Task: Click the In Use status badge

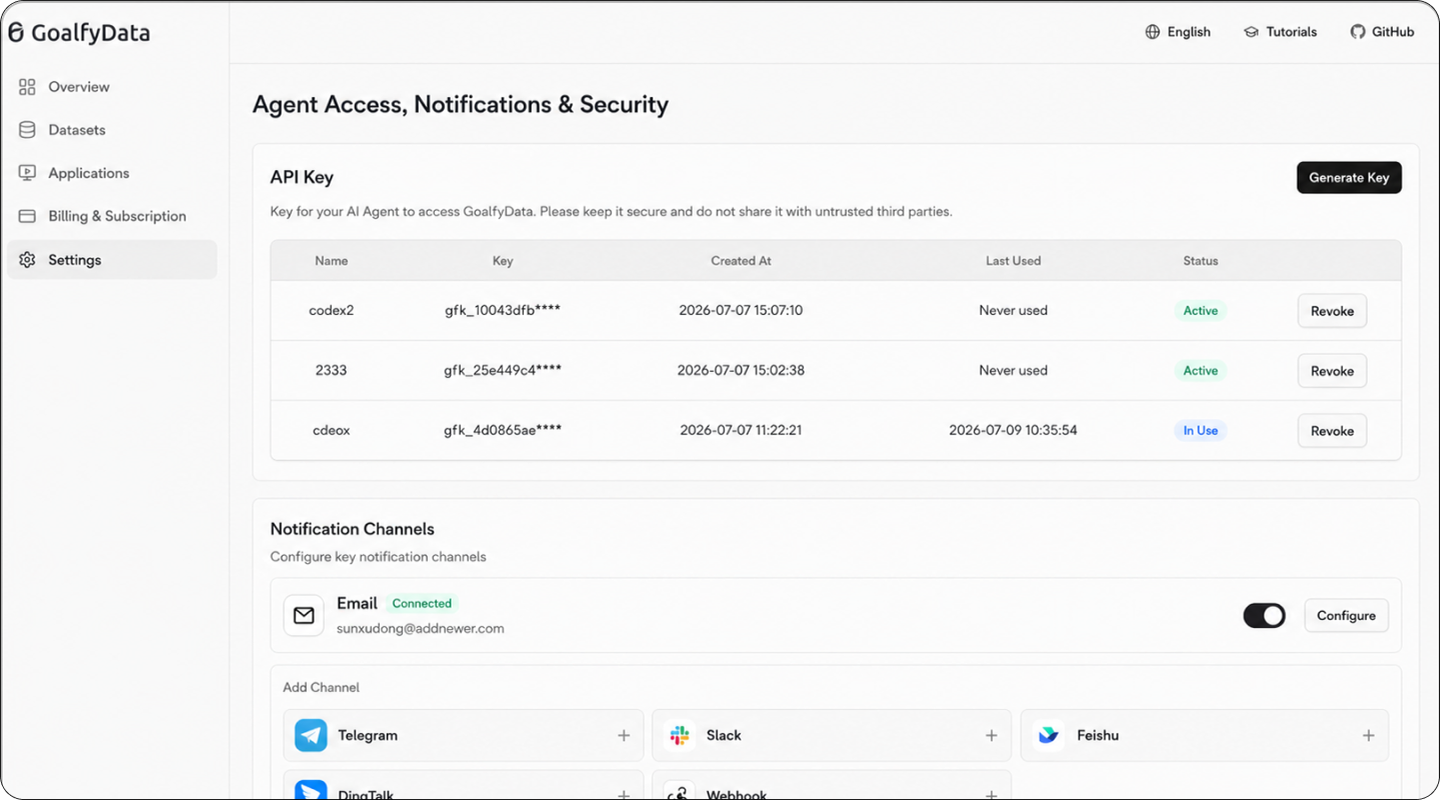Action: point(1200,431)
